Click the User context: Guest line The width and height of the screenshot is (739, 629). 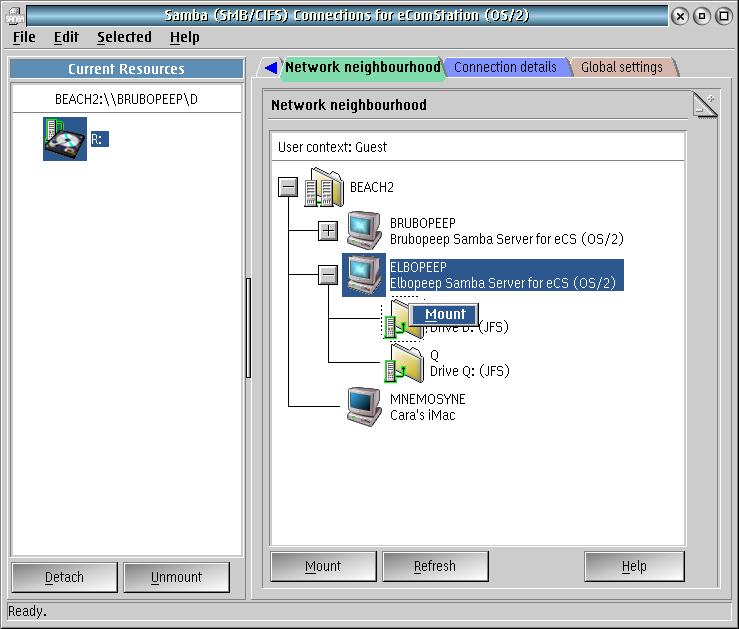coord(332,147)
